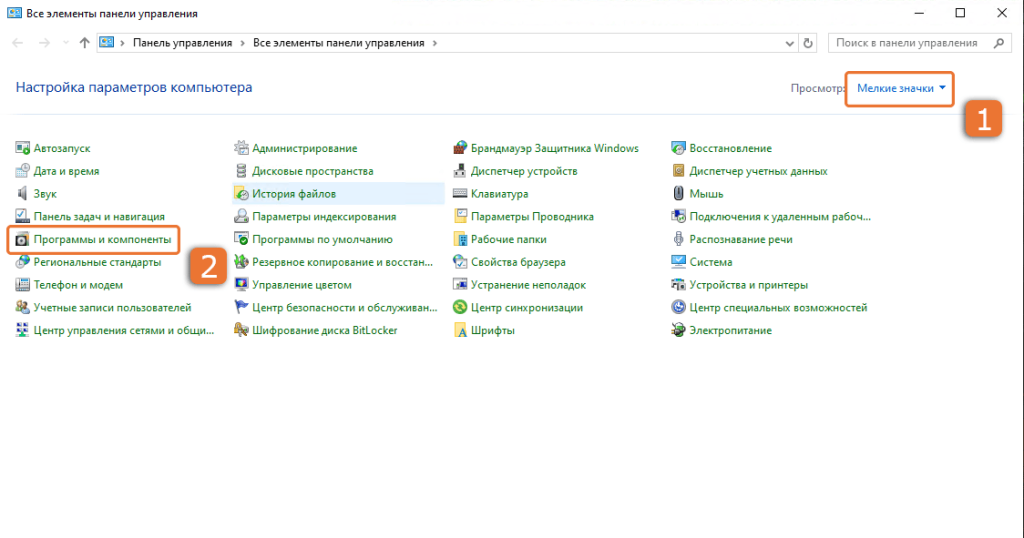This screenshot has width=1024, height=538.
Task: Click the Программы и компоненты icon
Action: 22,240
